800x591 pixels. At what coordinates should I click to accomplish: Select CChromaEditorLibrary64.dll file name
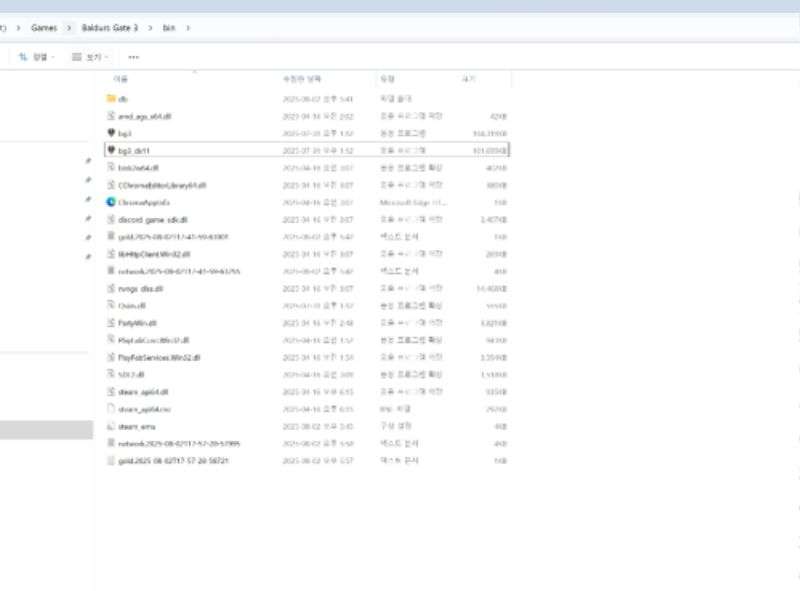[162, 185]
